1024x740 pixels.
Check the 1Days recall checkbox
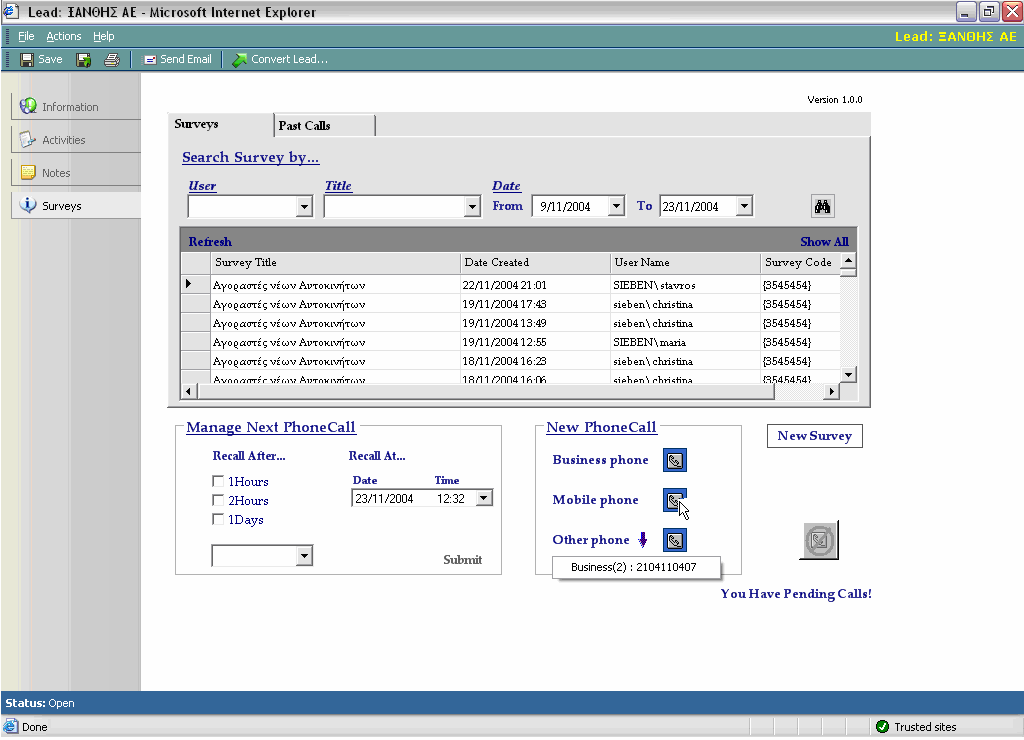point(218,519)
